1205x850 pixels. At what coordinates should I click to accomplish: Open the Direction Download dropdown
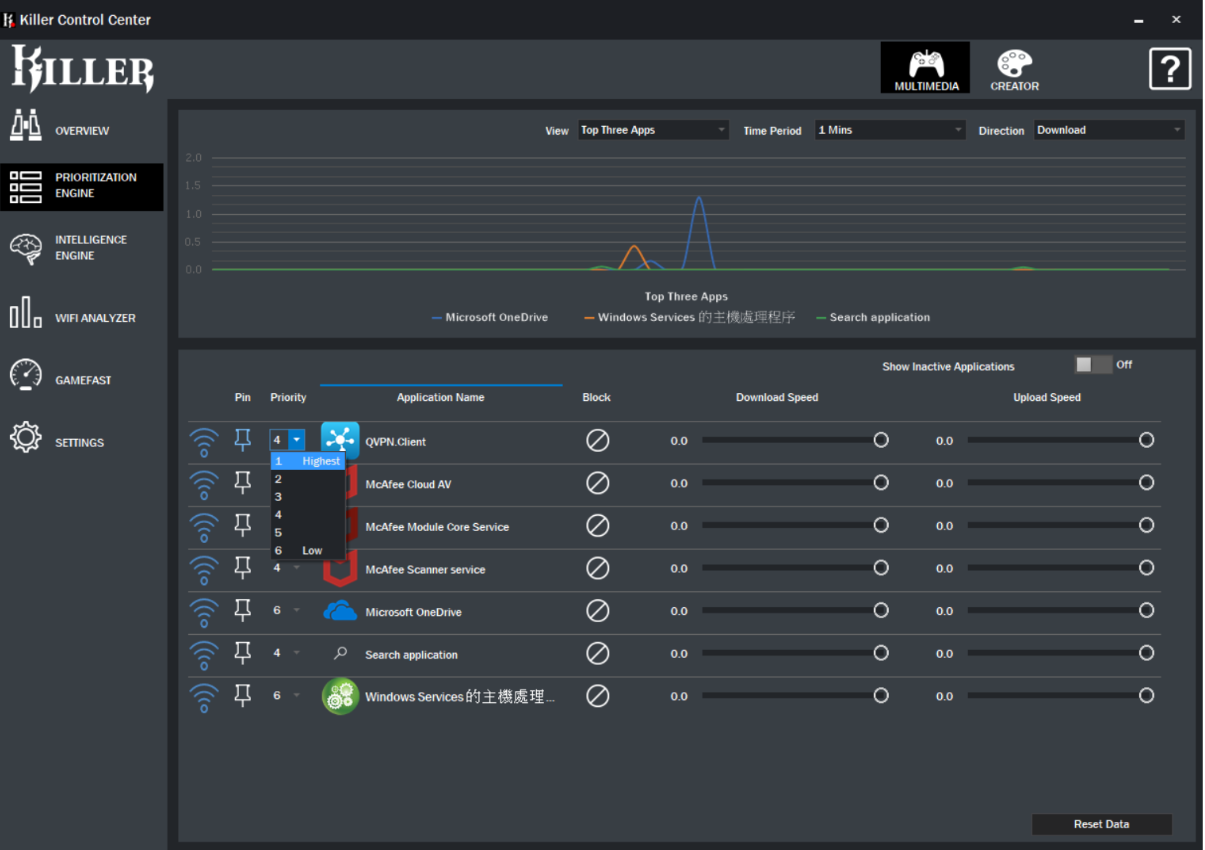pos(1108,130)
